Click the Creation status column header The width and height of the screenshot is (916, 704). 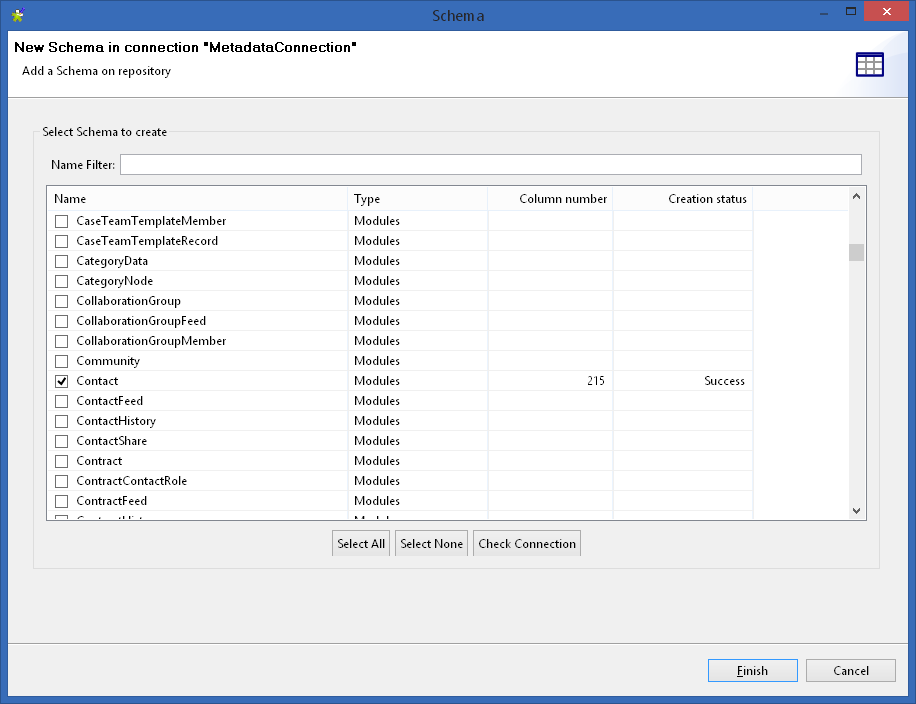[683, 199]
